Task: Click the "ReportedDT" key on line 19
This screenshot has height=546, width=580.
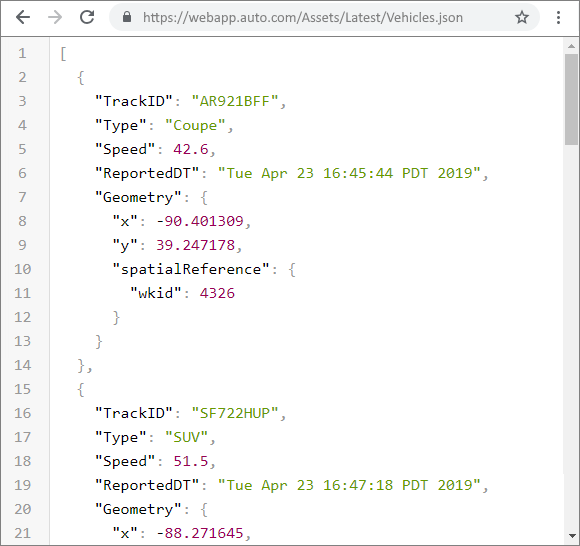Action: pyautogui.click(x=147, y=485)
